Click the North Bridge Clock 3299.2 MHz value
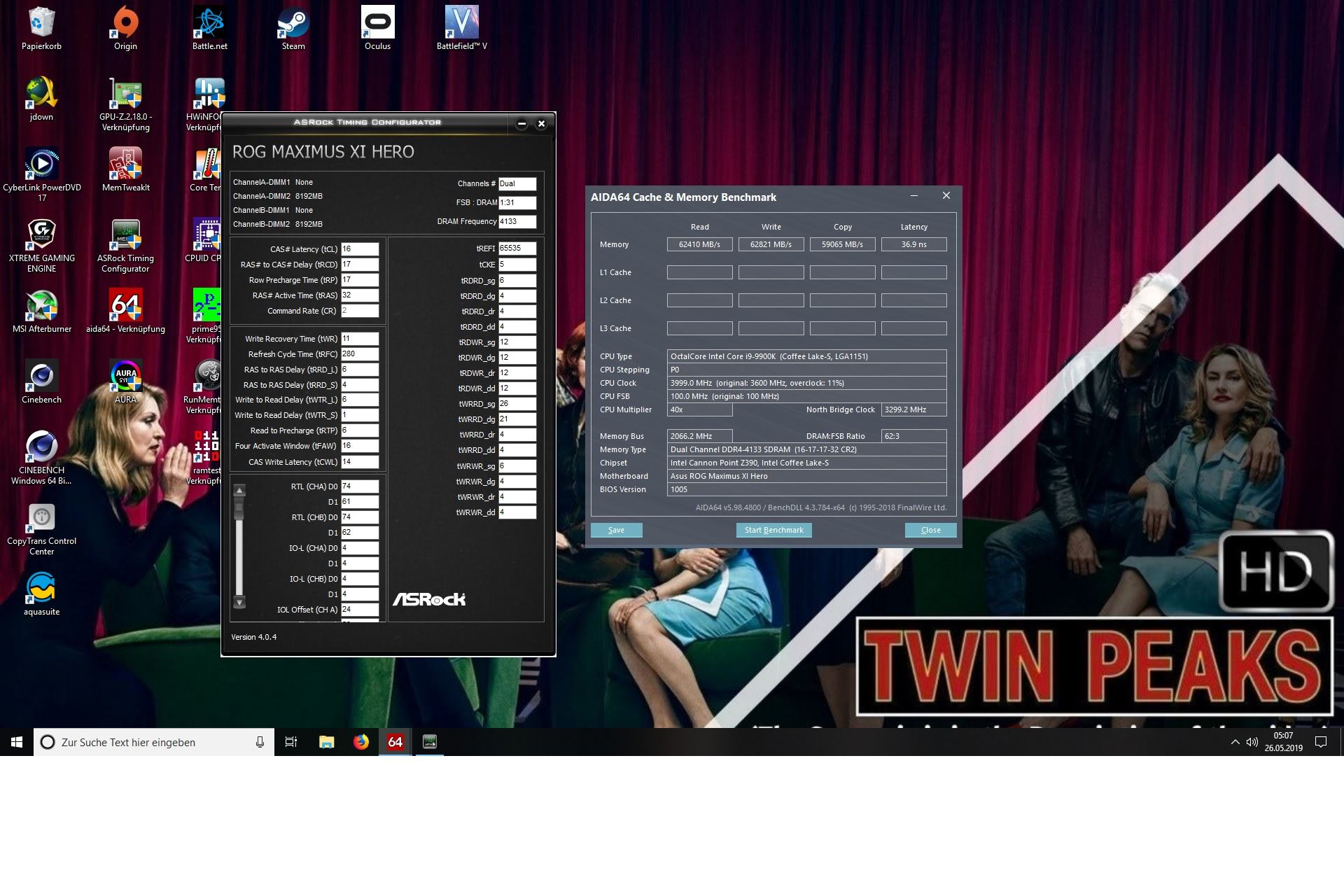 point(913,409)
